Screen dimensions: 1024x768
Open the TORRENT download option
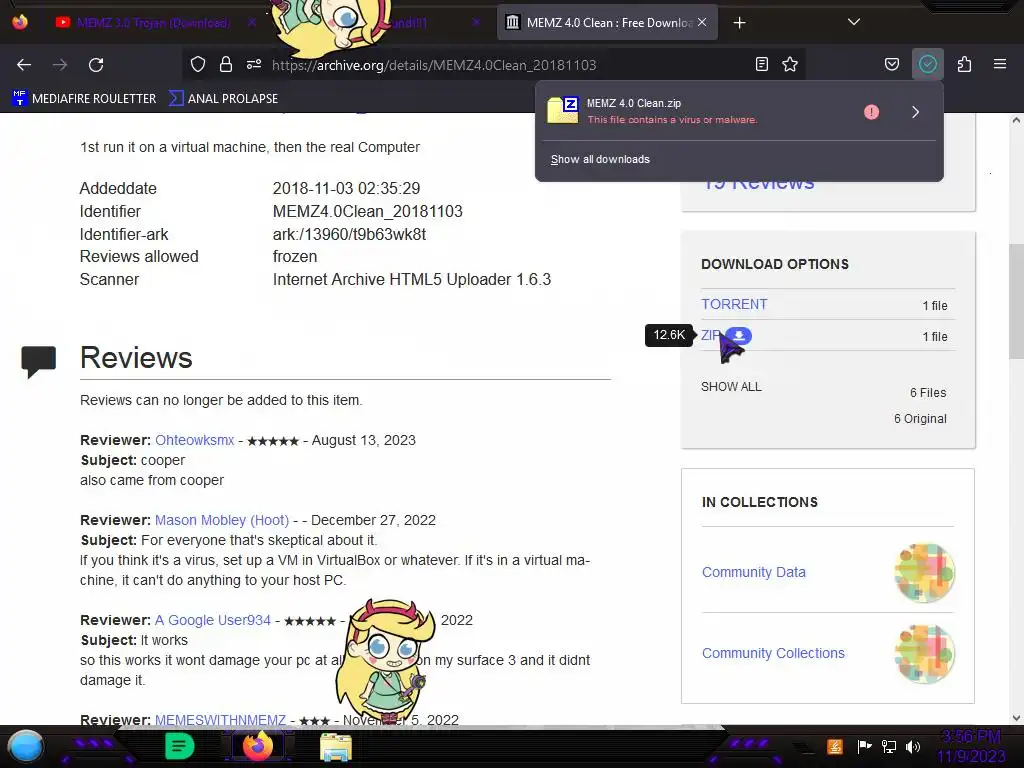pos(734,304)
